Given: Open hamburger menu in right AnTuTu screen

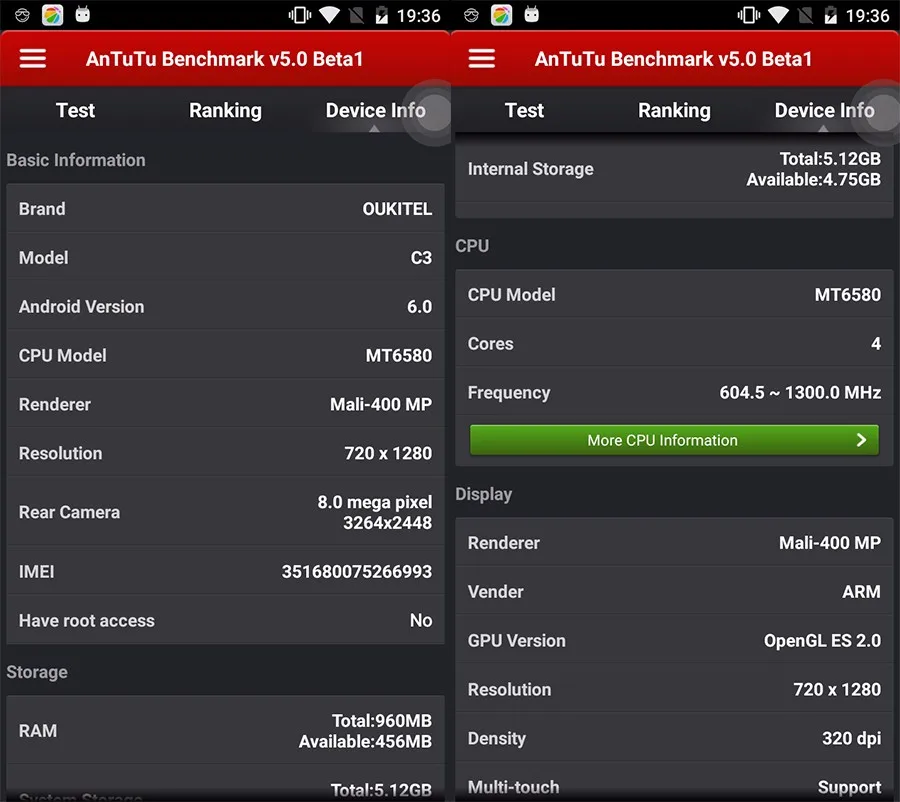Looking at the screenshot, I should [x=482, y=59].
